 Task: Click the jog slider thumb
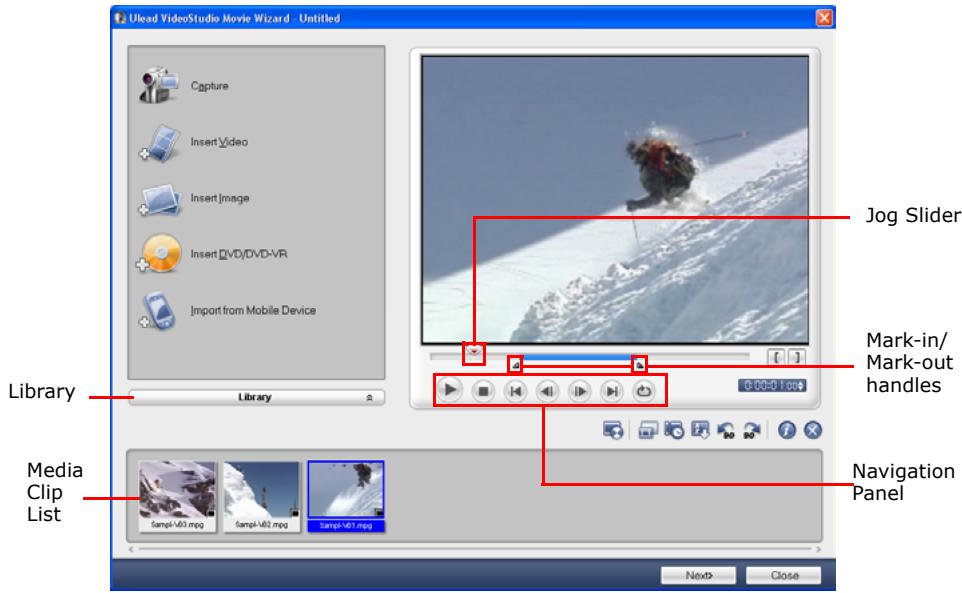click(x=474, y=351)
